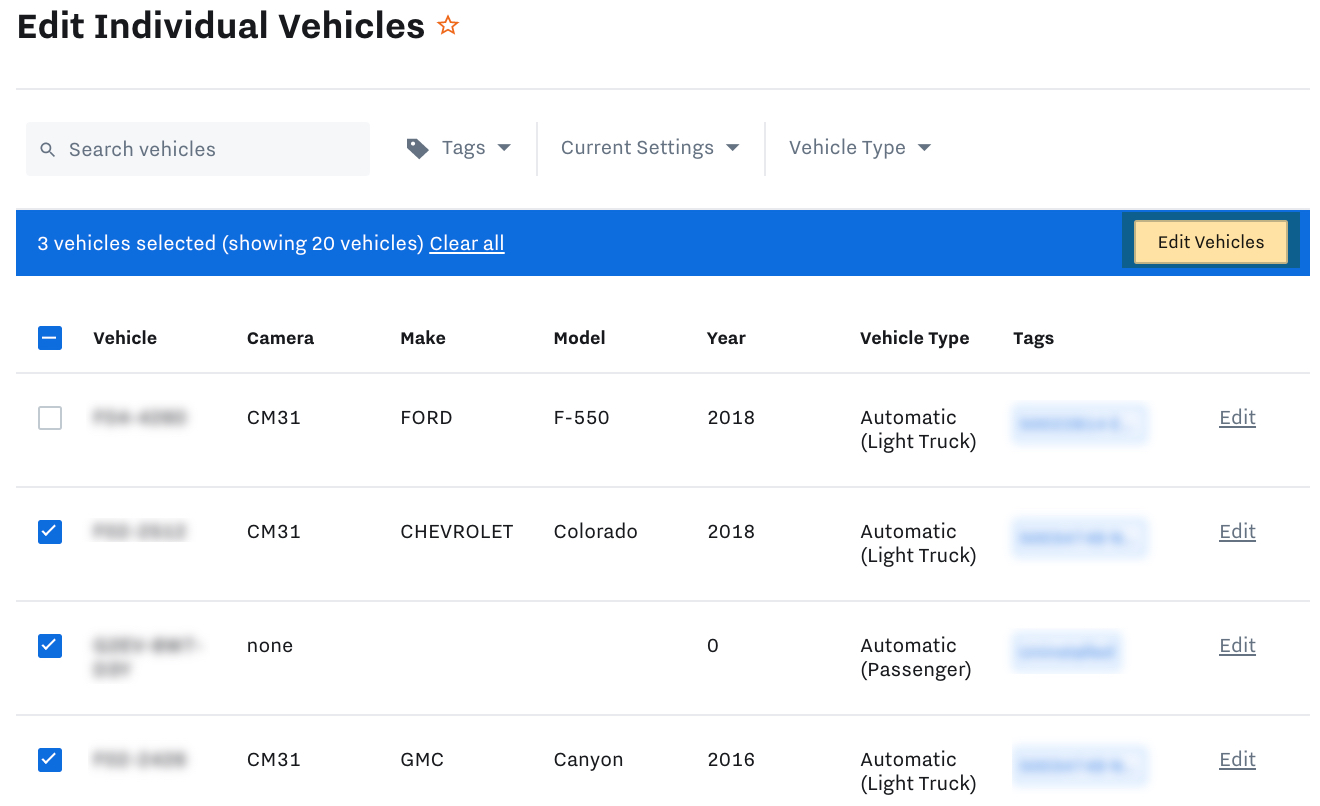The image size is (1320, 806).
Task: Check the FORD F-550 row checkbox
Action: click(x=50, y=418)
